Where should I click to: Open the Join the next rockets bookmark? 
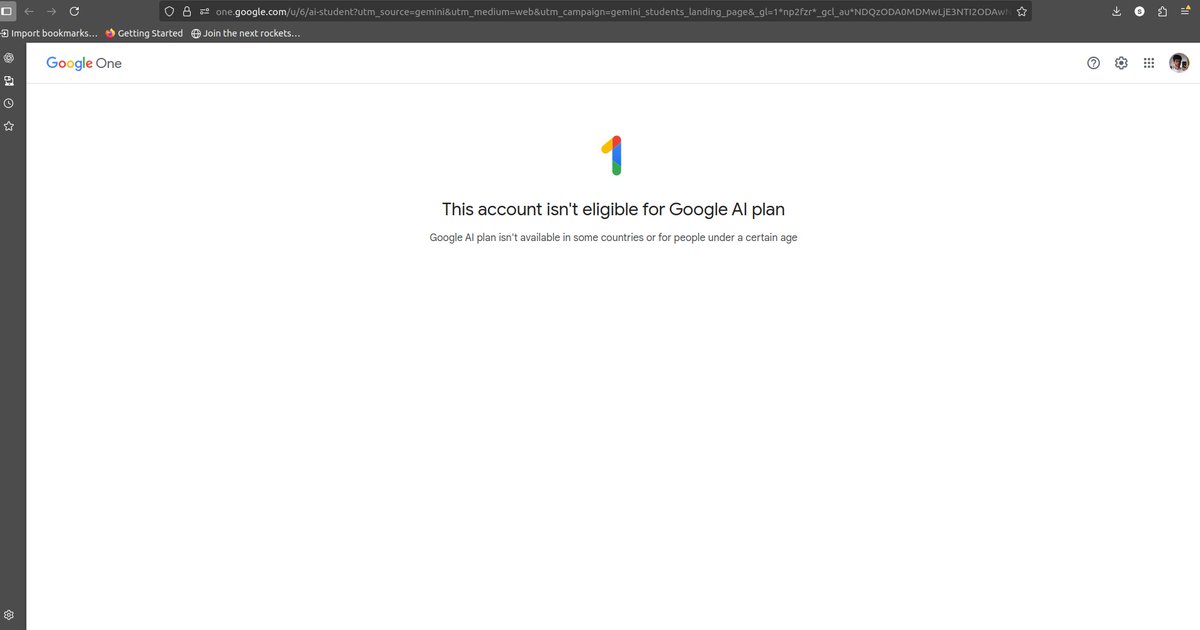245,33
